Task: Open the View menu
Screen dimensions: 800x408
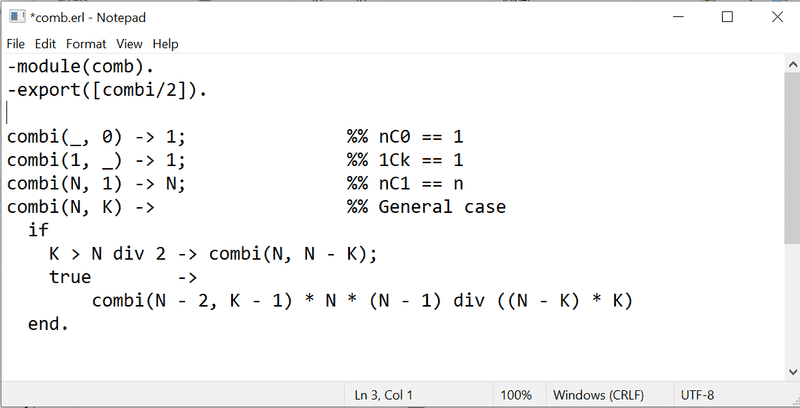Action: click(x=129, y=44)
